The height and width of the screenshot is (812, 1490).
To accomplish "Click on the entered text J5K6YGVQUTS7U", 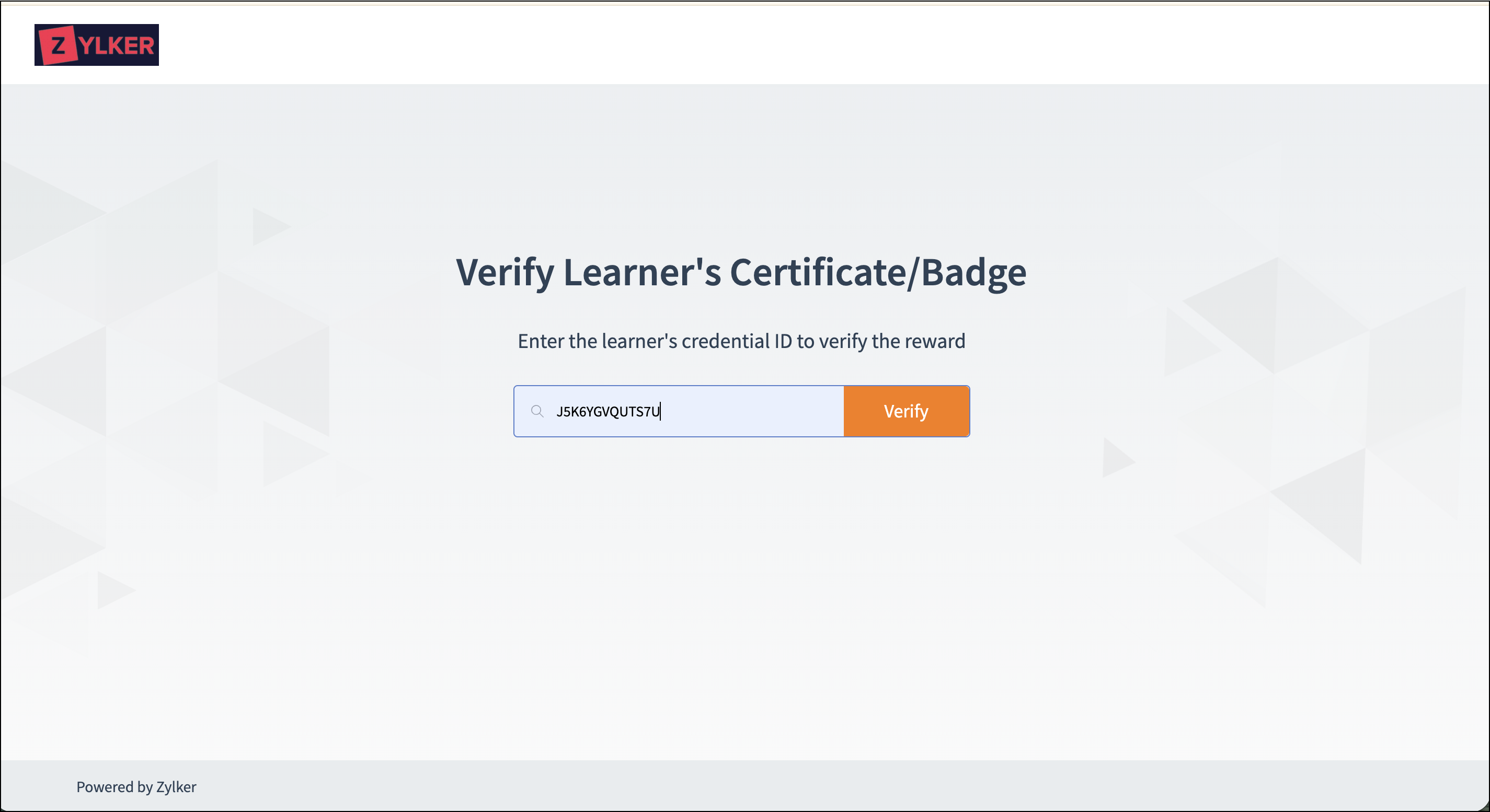I will click(608, 412).
